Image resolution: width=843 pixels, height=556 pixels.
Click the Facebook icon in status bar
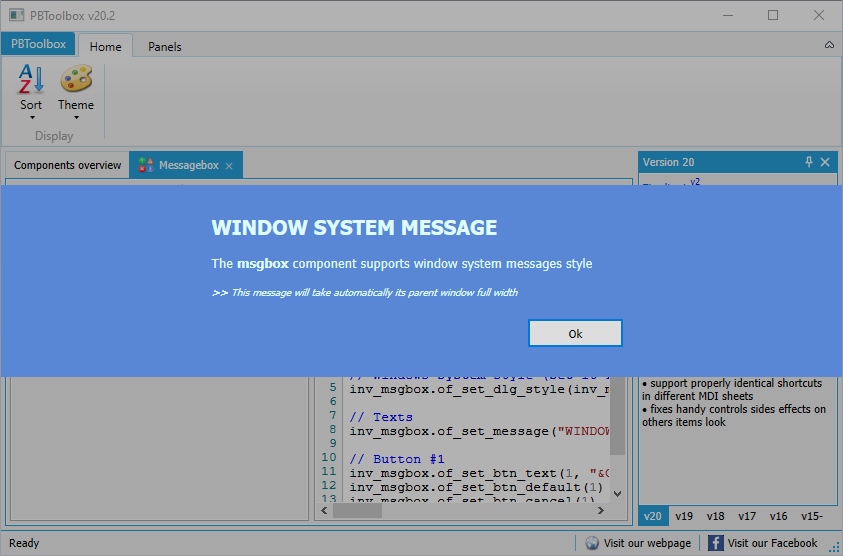(716, 543)
